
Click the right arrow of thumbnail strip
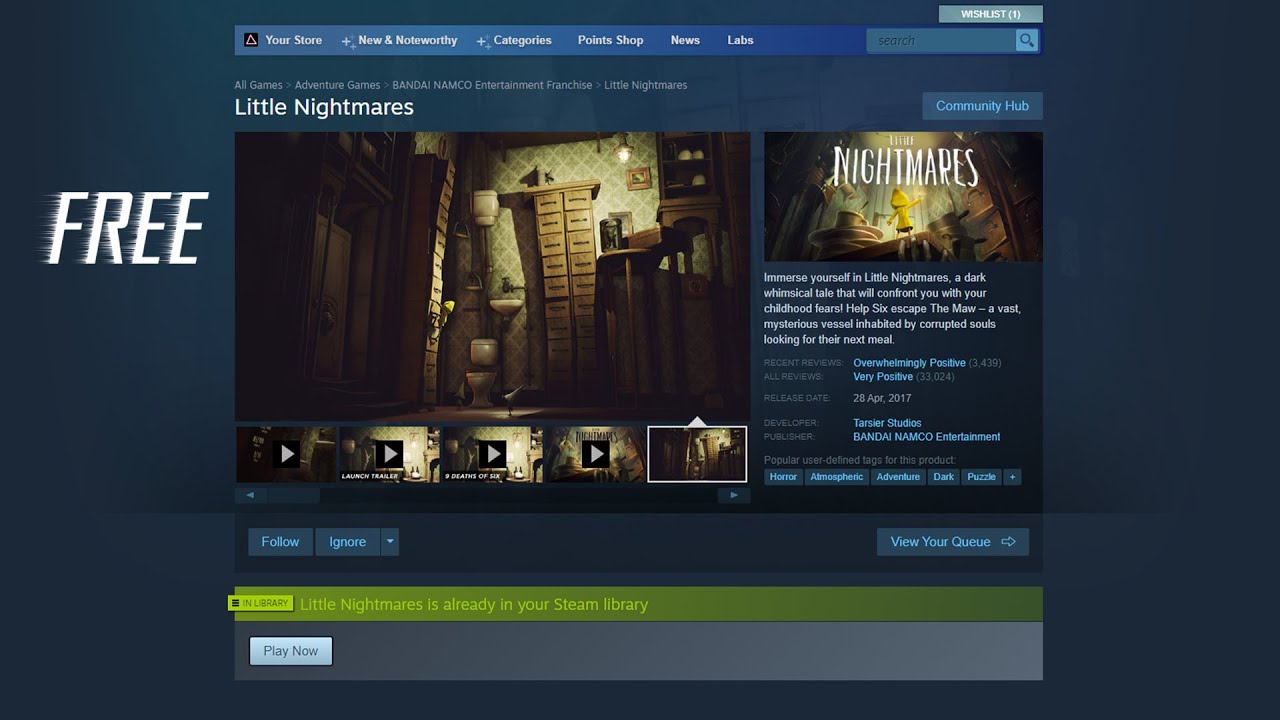(734, 495)
